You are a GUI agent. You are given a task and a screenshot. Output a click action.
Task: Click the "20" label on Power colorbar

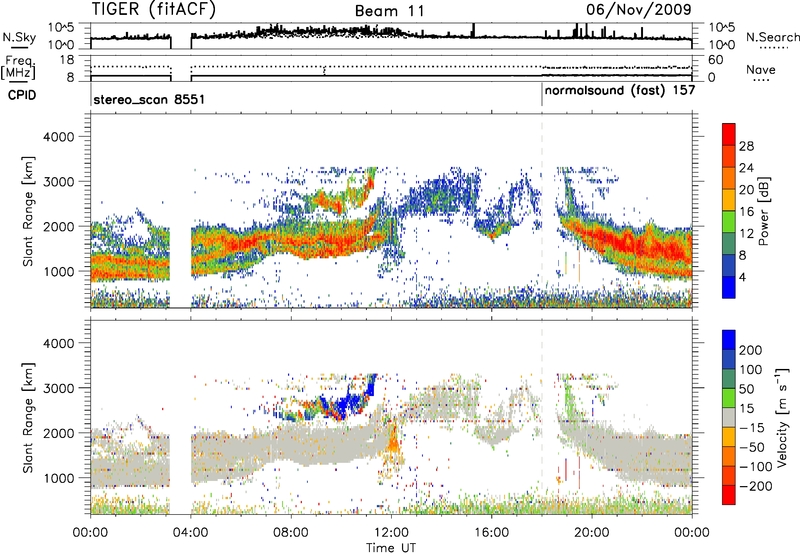click(746, 190)
